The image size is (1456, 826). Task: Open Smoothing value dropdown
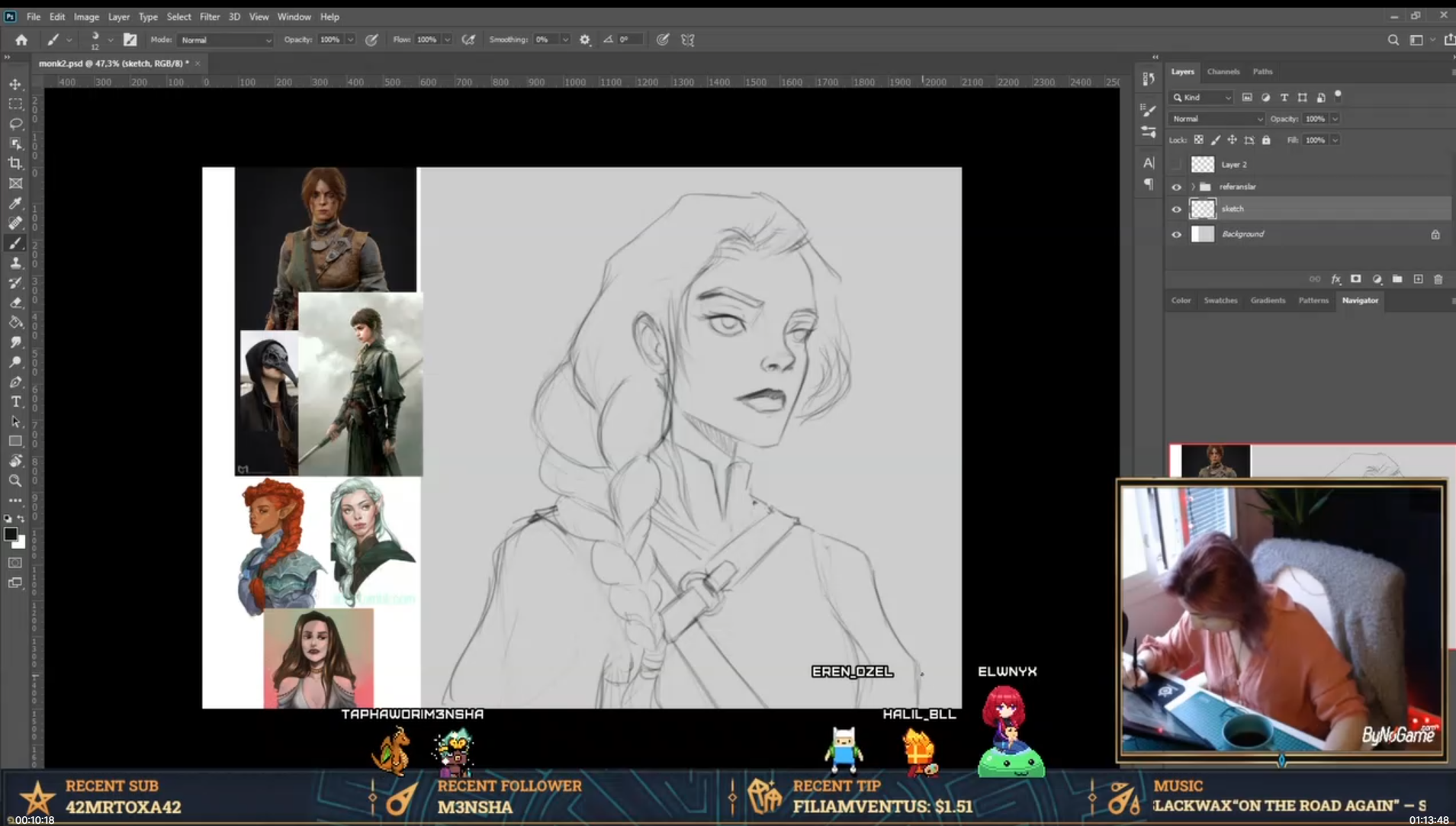click(x=565, y=40)
